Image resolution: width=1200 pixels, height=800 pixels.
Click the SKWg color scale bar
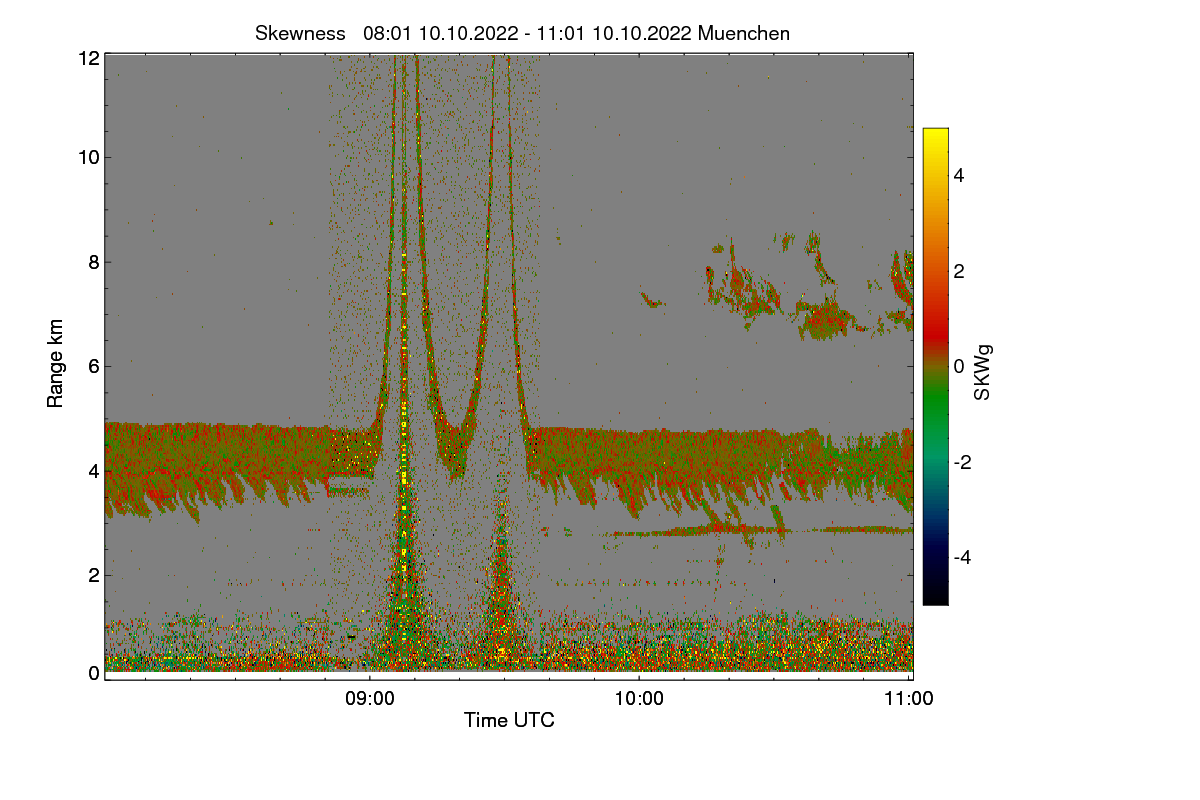[935, 366]
